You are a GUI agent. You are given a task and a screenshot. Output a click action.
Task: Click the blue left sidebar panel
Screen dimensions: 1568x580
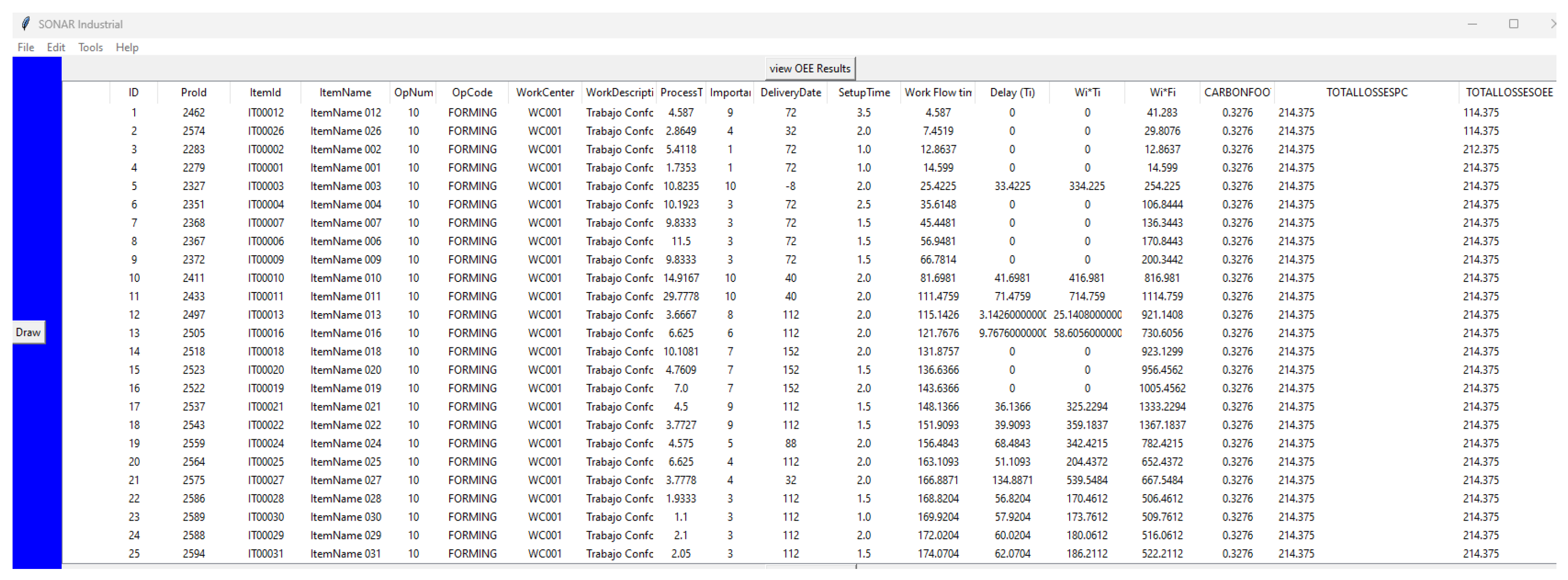pyautogui.click(x=37, y=183)
